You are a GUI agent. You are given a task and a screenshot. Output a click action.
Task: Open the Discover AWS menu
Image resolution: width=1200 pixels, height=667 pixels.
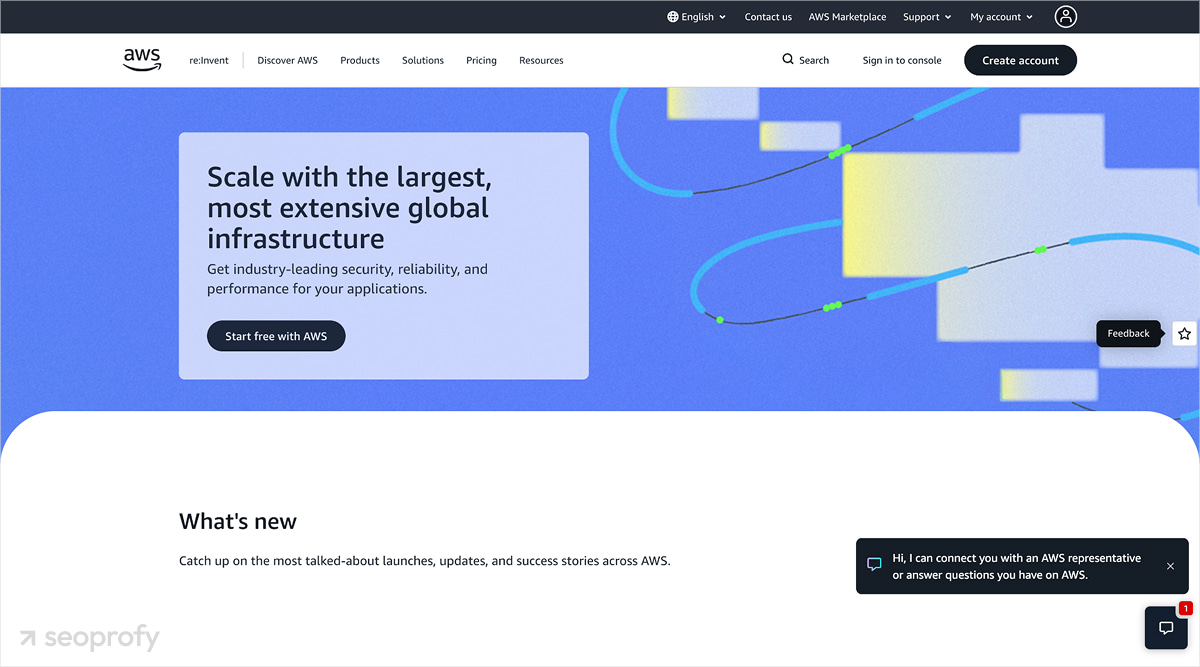click(x=287, y=60)
